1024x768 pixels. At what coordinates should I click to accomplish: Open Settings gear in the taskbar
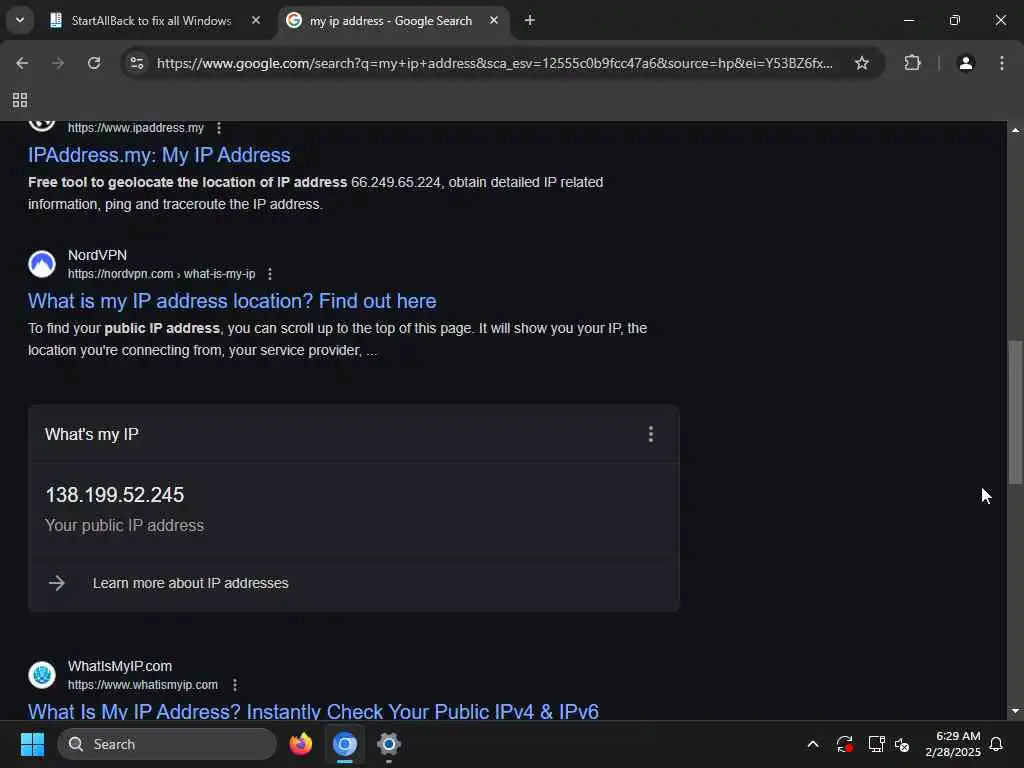click(x=389, y=744)
